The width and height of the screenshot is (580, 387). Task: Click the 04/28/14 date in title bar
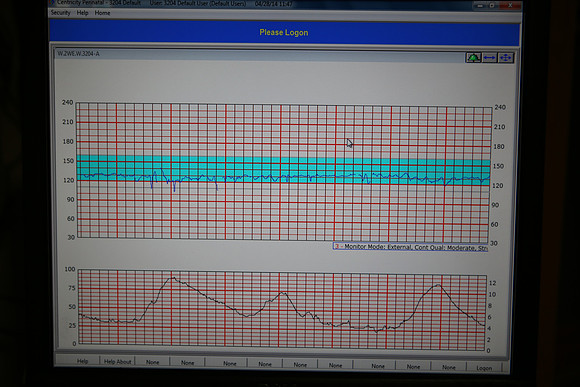(265, 4)
